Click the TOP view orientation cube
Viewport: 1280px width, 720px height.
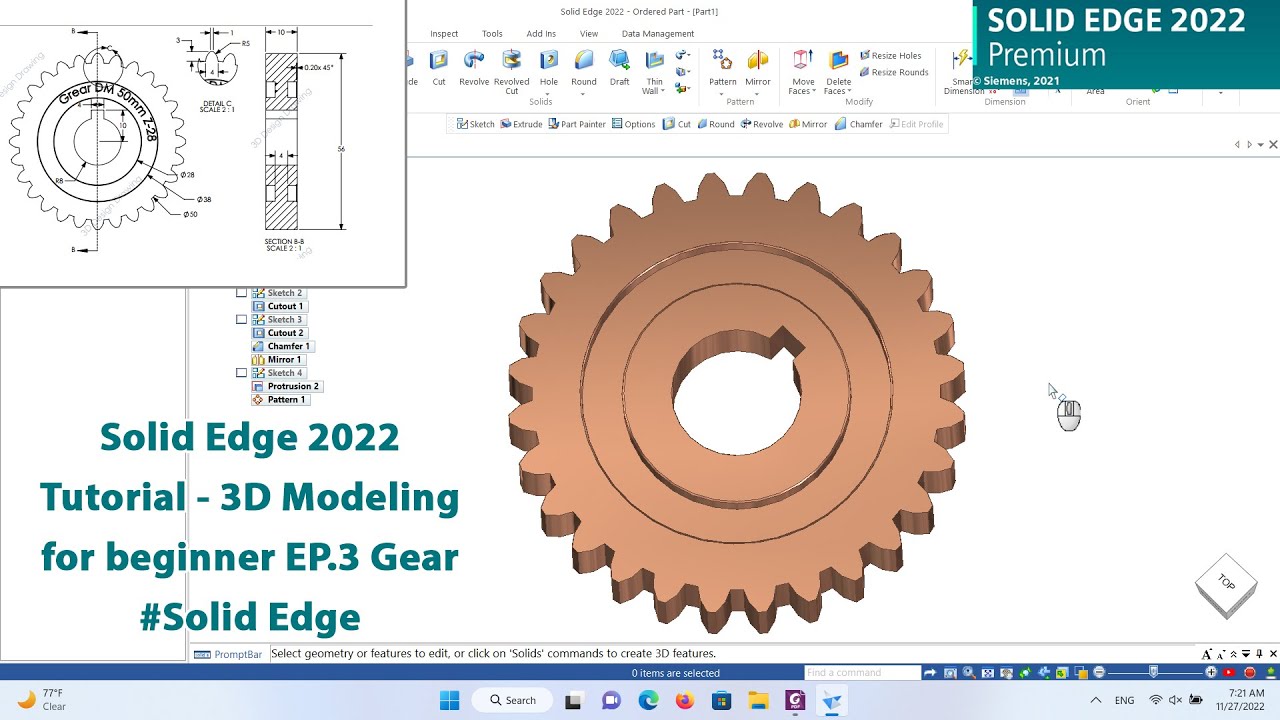pyautogui.click(x=1226, y=584)
